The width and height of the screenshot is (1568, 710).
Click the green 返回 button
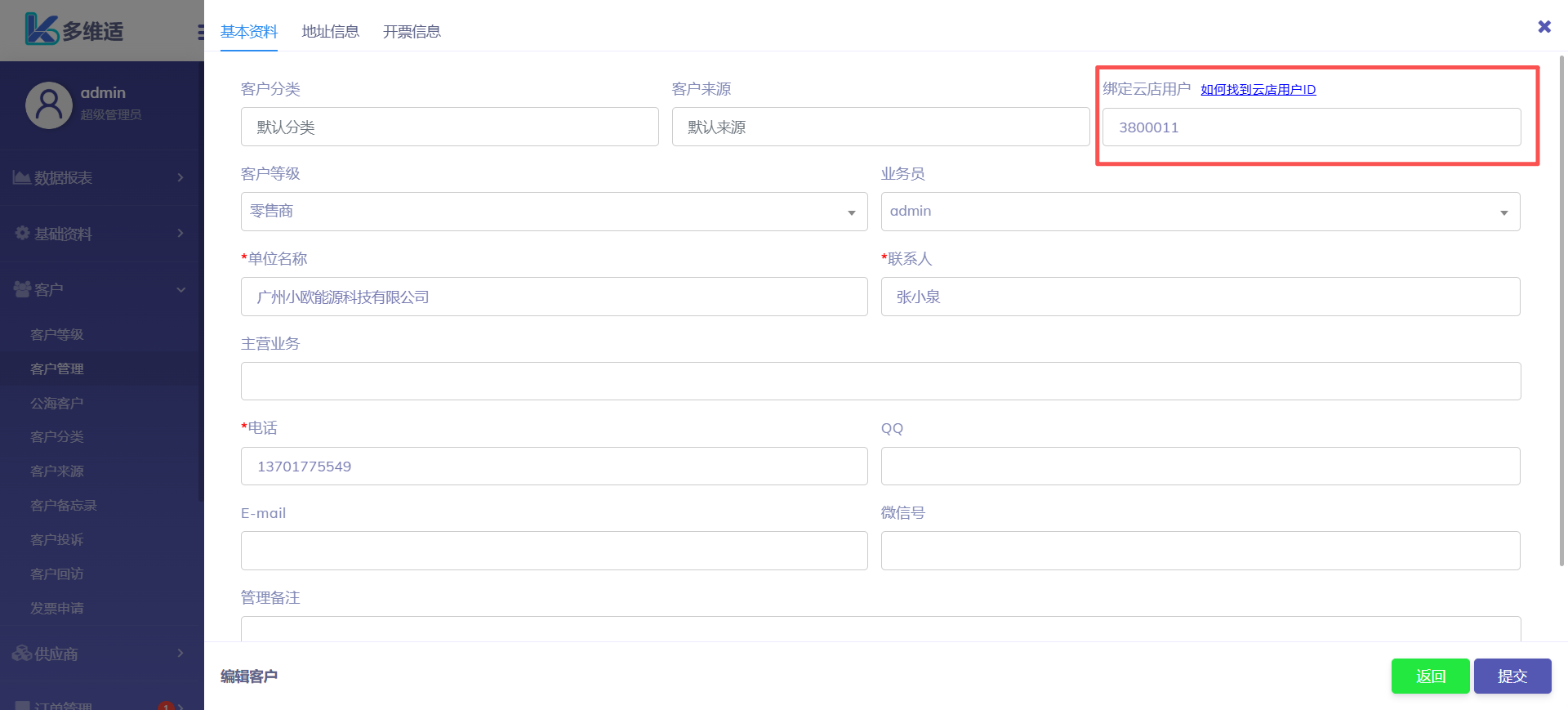[x=1430, y=676]
